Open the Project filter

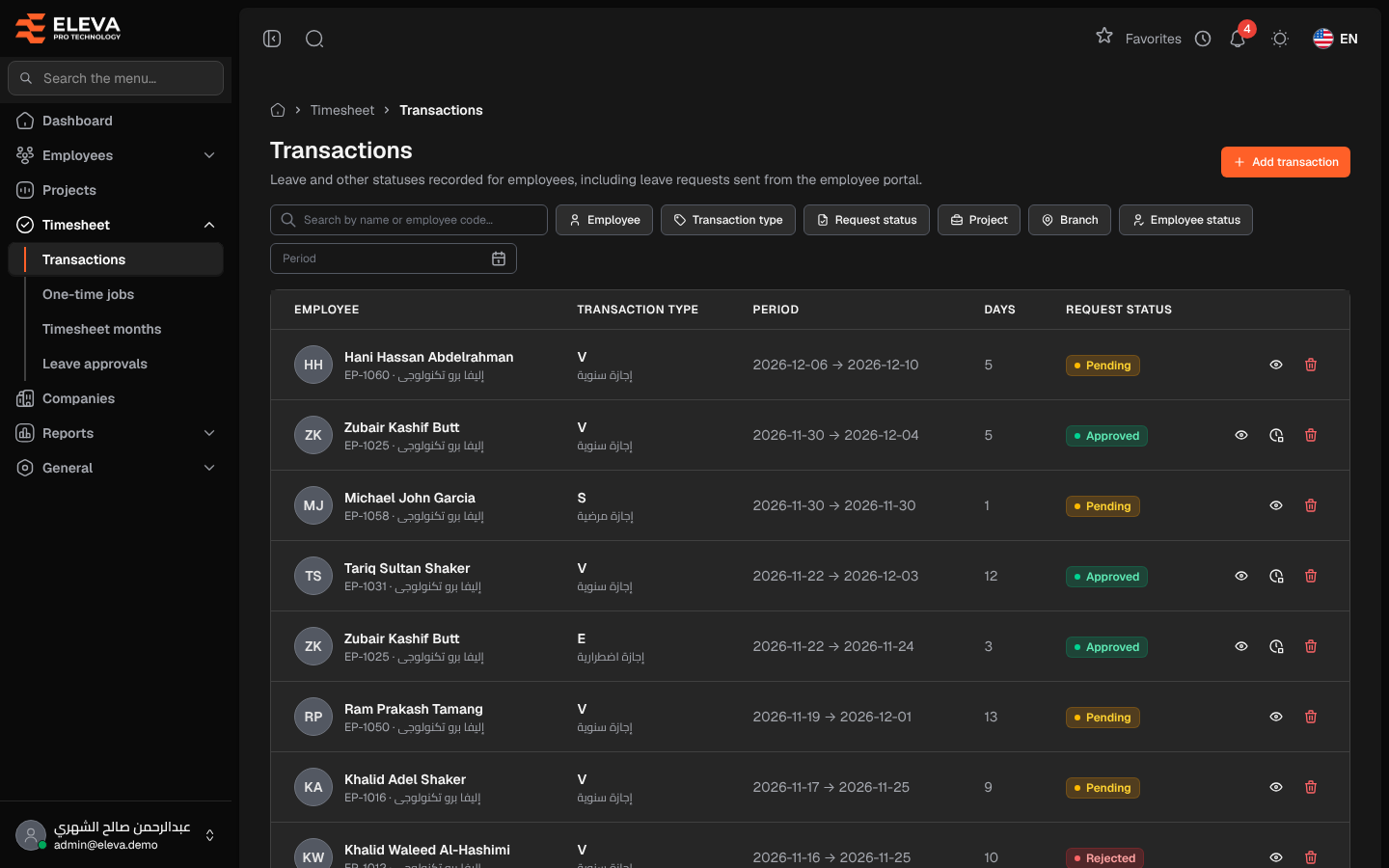coord(979,220)
